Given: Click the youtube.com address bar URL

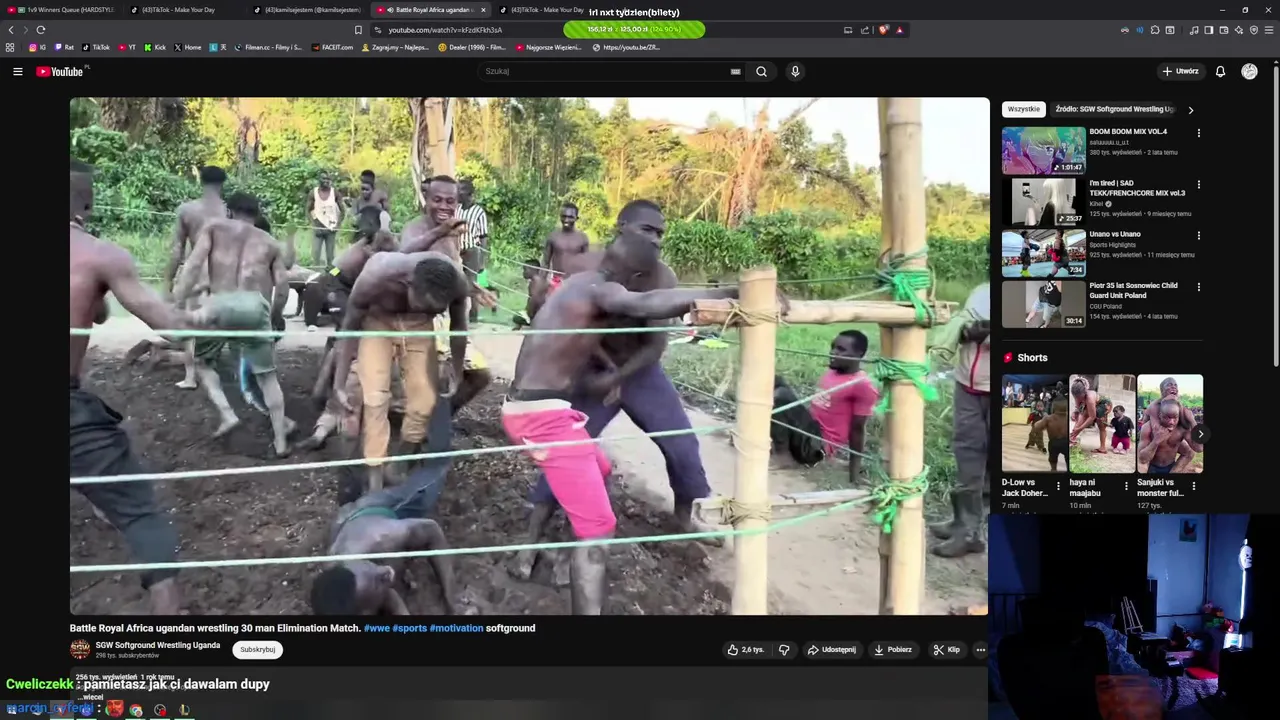Looking at the screenshot, I should click(x=445, y=30).
